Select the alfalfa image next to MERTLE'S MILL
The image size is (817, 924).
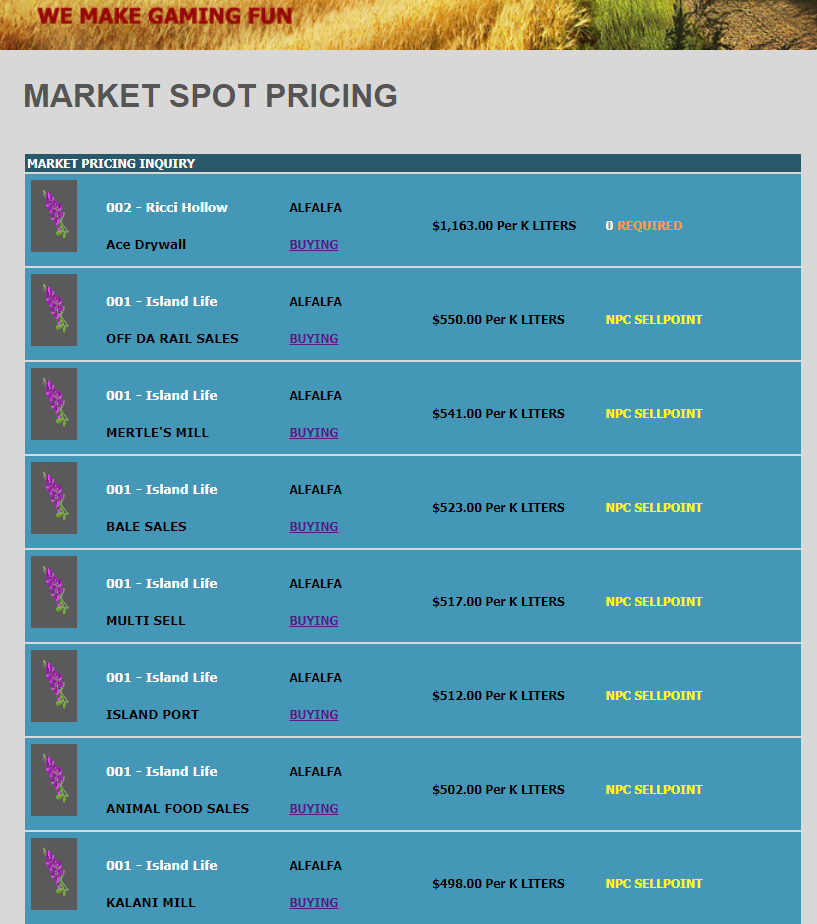coord(54,404)
